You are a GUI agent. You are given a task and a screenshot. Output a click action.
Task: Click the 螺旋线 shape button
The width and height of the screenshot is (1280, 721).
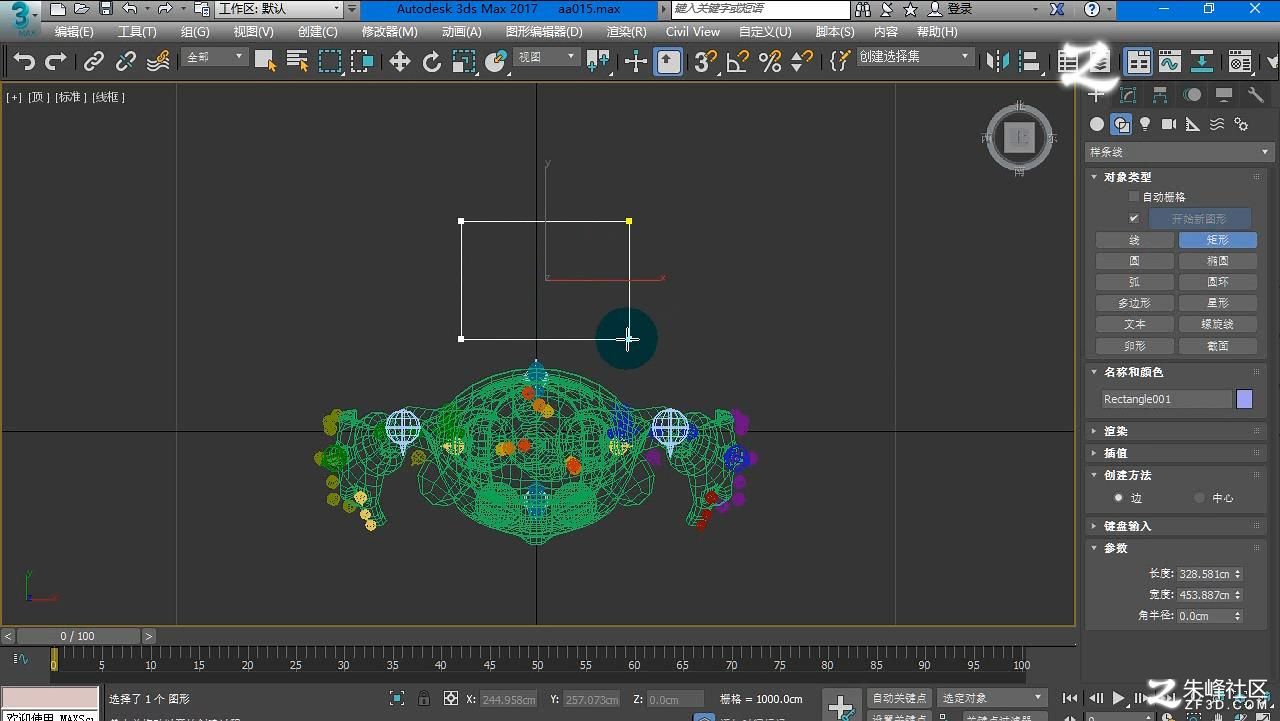[x=1217, y=324]
